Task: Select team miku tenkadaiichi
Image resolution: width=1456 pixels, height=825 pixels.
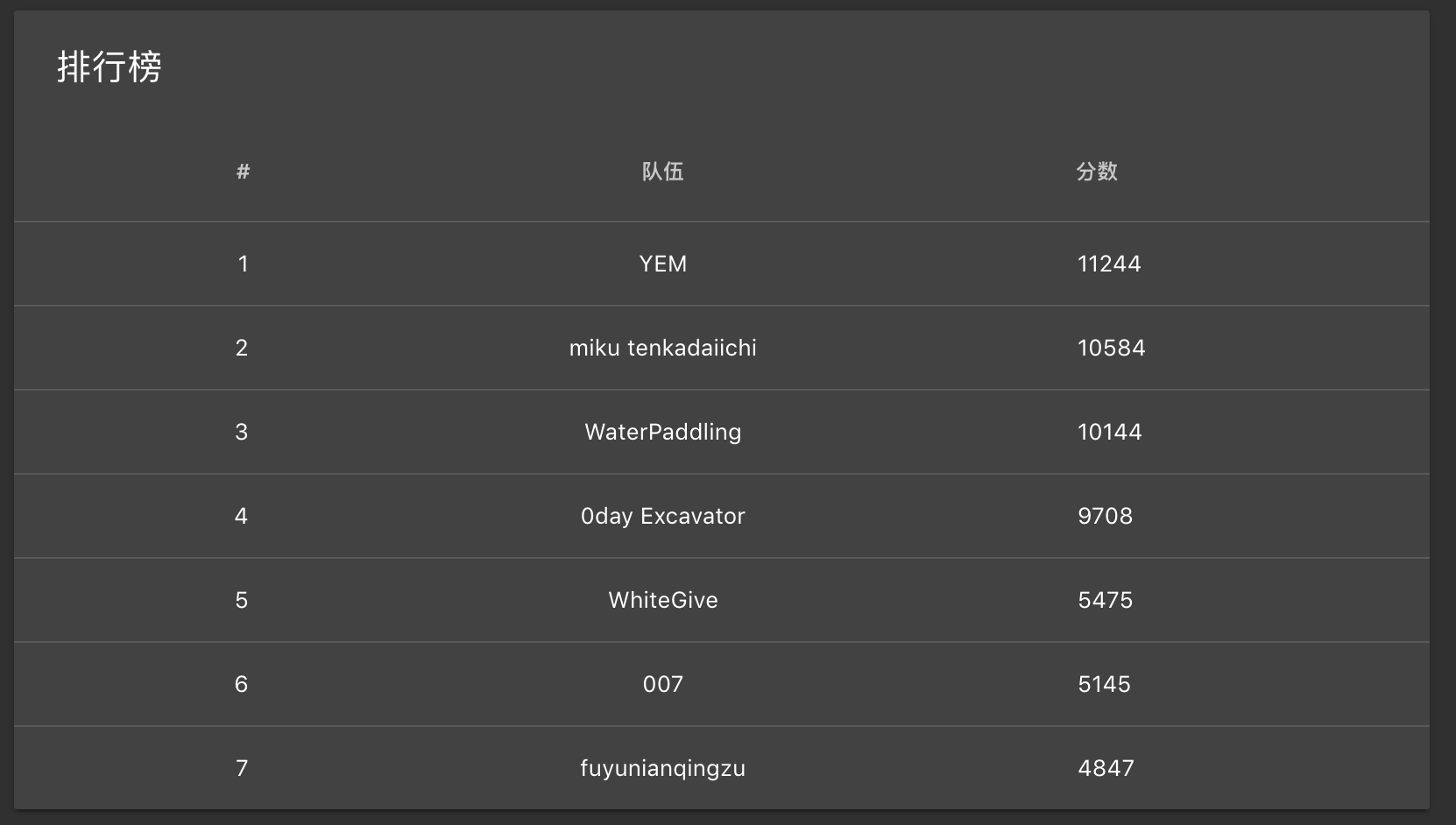Action: click(x=662, y=348)
